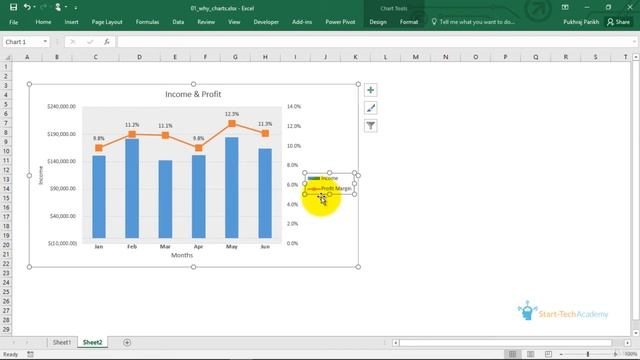Click the zoom in plus button
The height and width of the screenshot is (360, 640).
[616, 354]
